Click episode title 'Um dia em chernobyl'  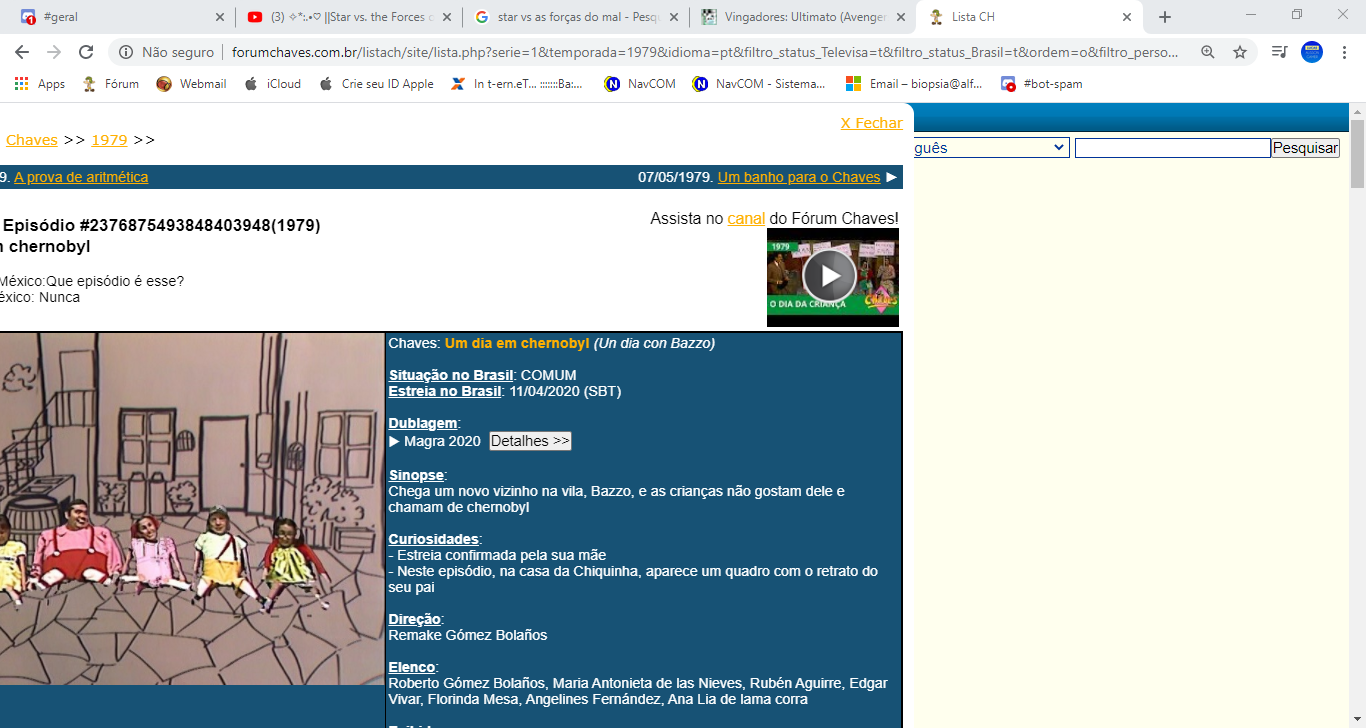(517, 343)
